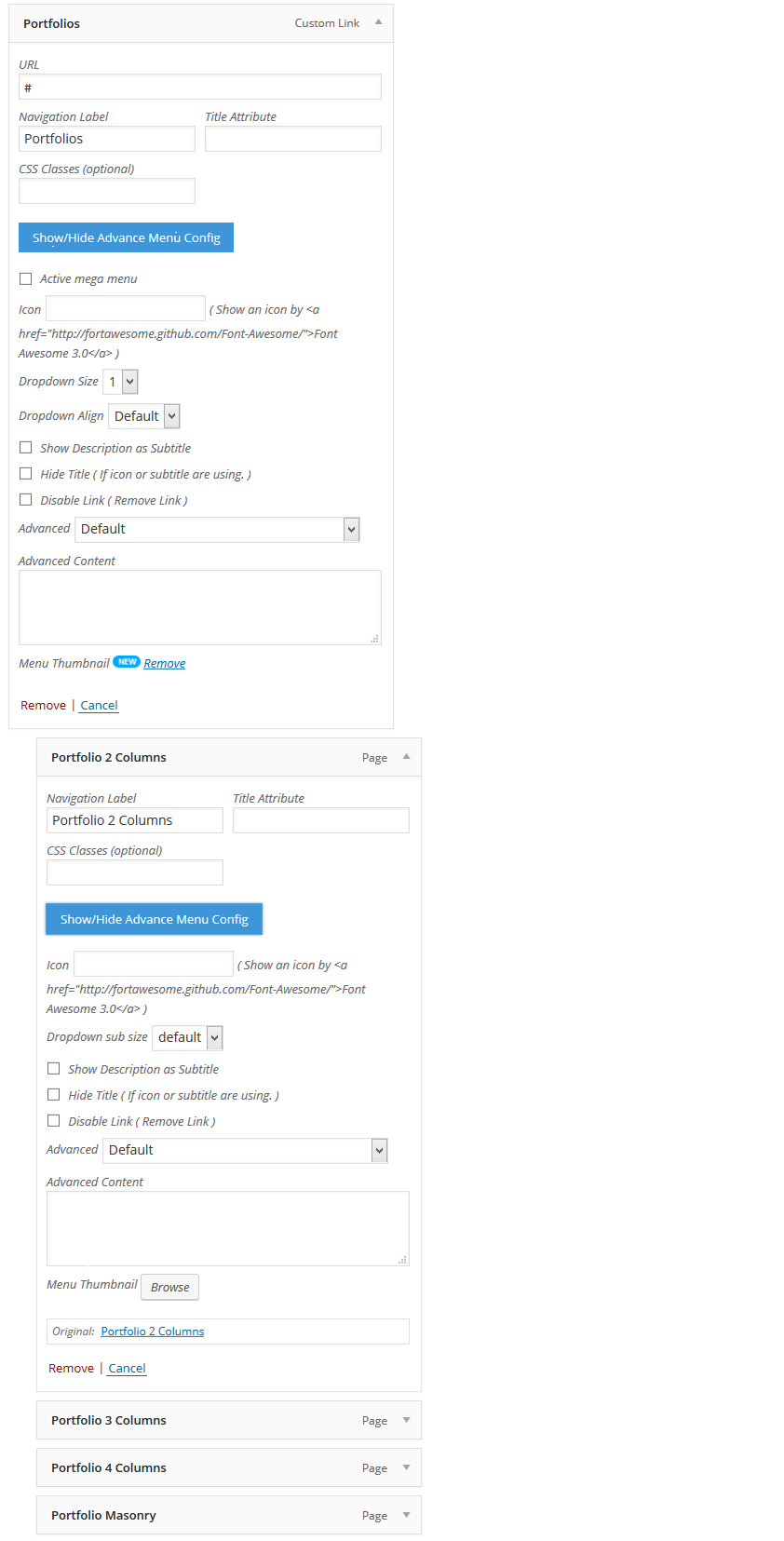The image size is (784, 1541).
Task: Expand the Portfolio 3 Columns arrow
Action: pyautogui.click(x=406, y=1420)
